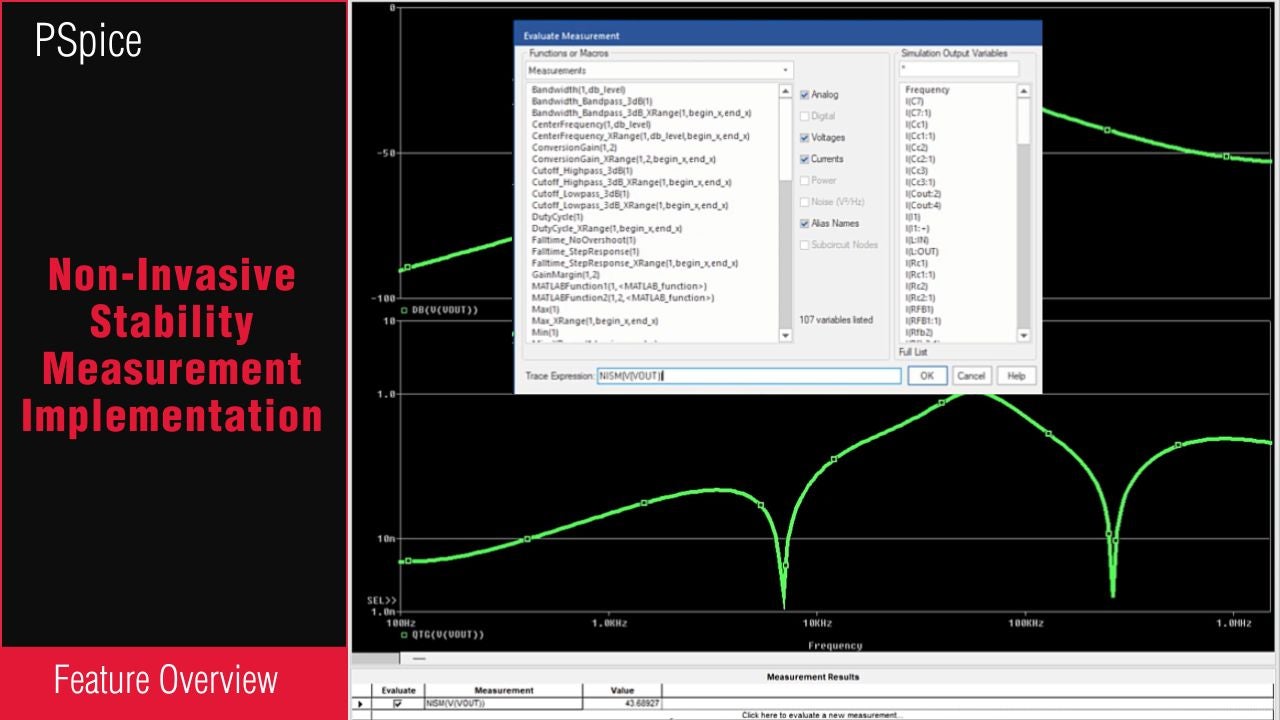Image resolution: width=1280 pixels, height=720 pixels.
Task: Select I(C7) output variable
Action: pyautogui.click(x=914, y=101)
